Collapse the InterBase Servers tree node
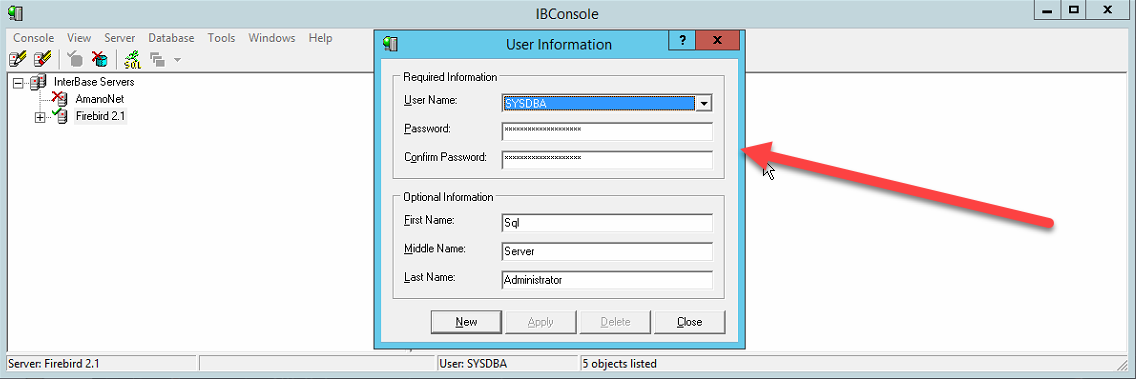 click(18, 84)
